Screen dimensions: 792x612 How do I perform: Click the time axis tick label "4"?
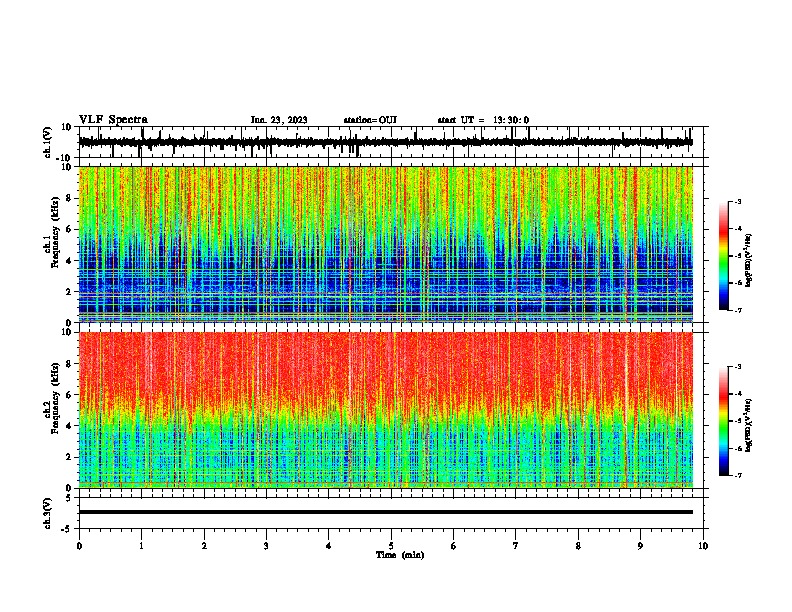(329, 546)
